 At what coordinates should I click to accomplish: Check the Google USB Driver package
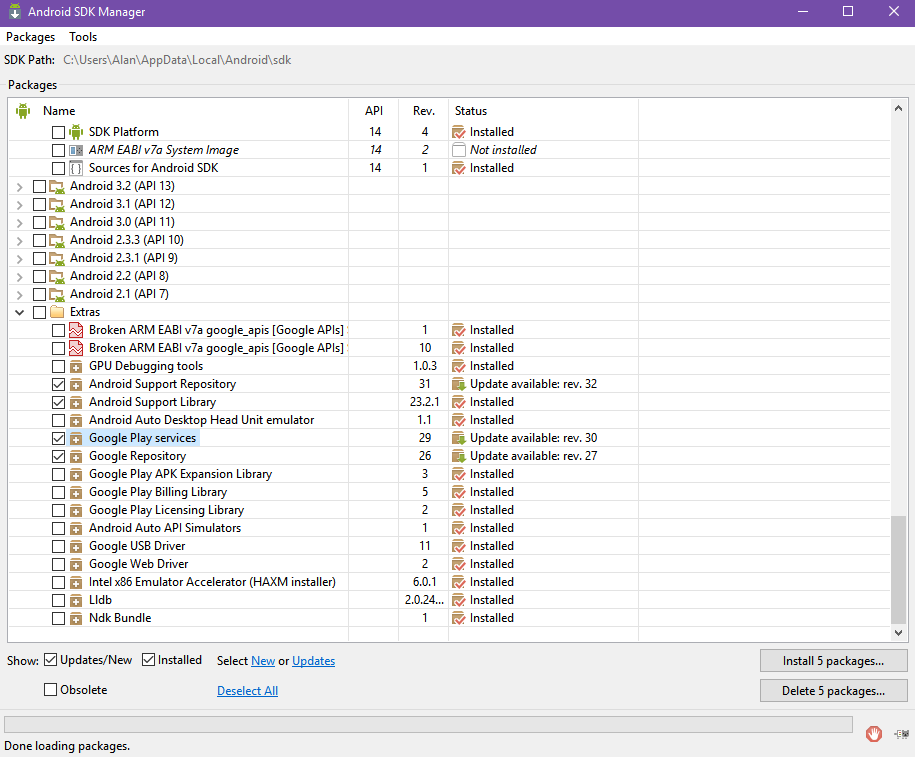click(58, 546)
